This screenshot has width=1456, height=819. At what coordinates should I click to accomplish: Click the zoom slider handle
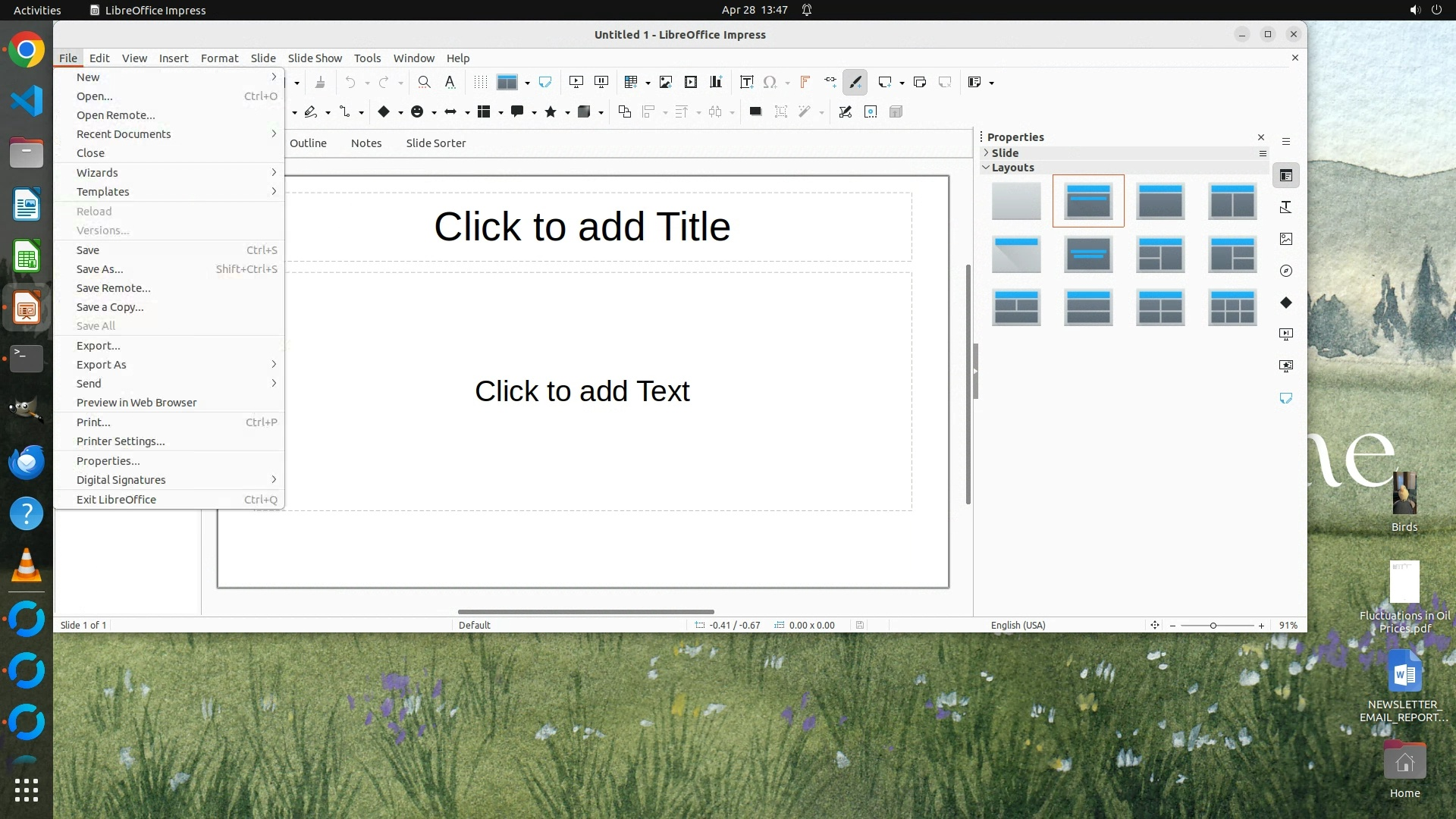(1213, 625)
